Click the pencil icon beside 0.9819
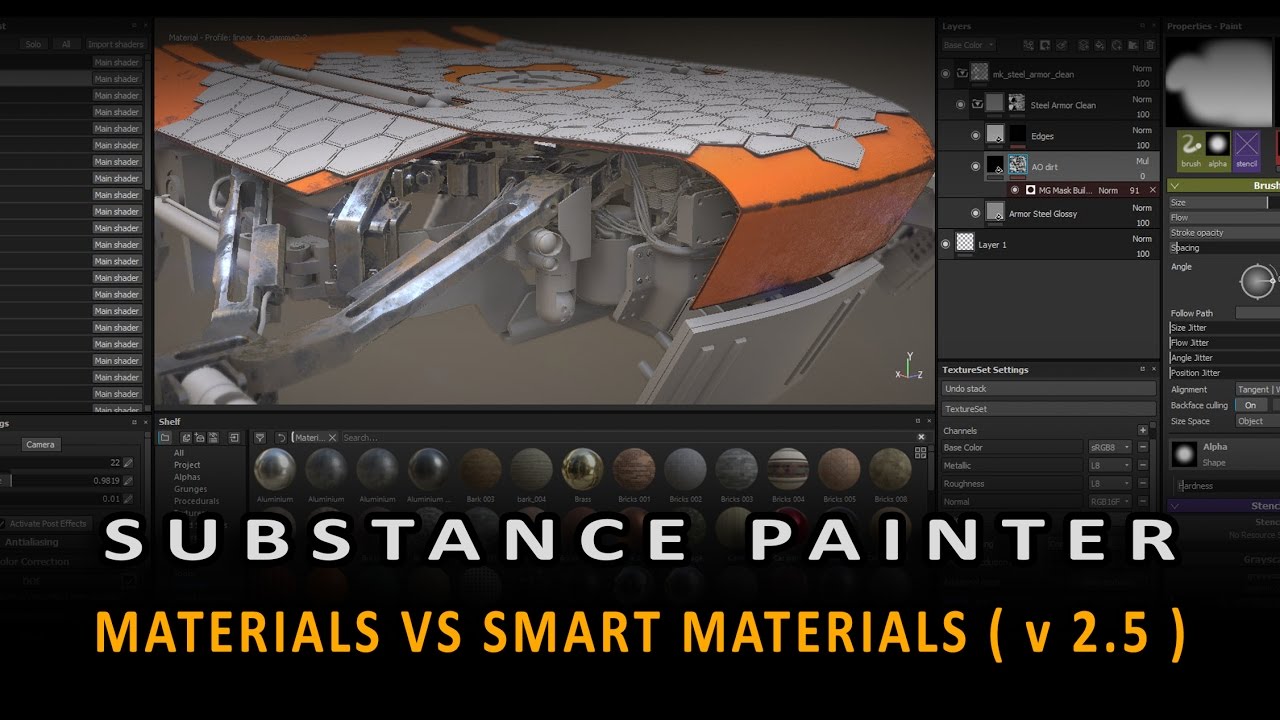 (x=128, y=481)
